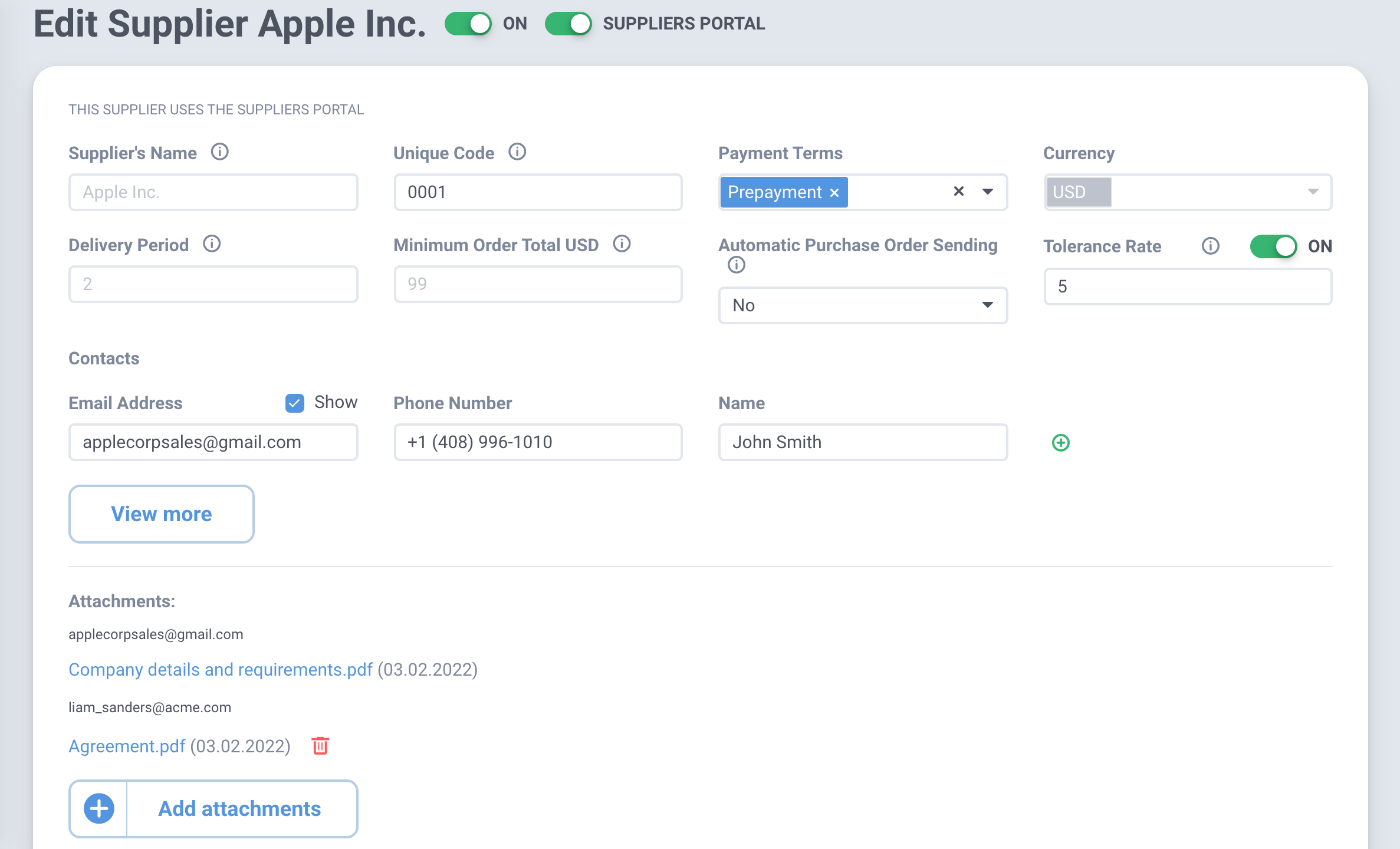
Task: Click the Phone Number input field
Action: coord(538,442)
